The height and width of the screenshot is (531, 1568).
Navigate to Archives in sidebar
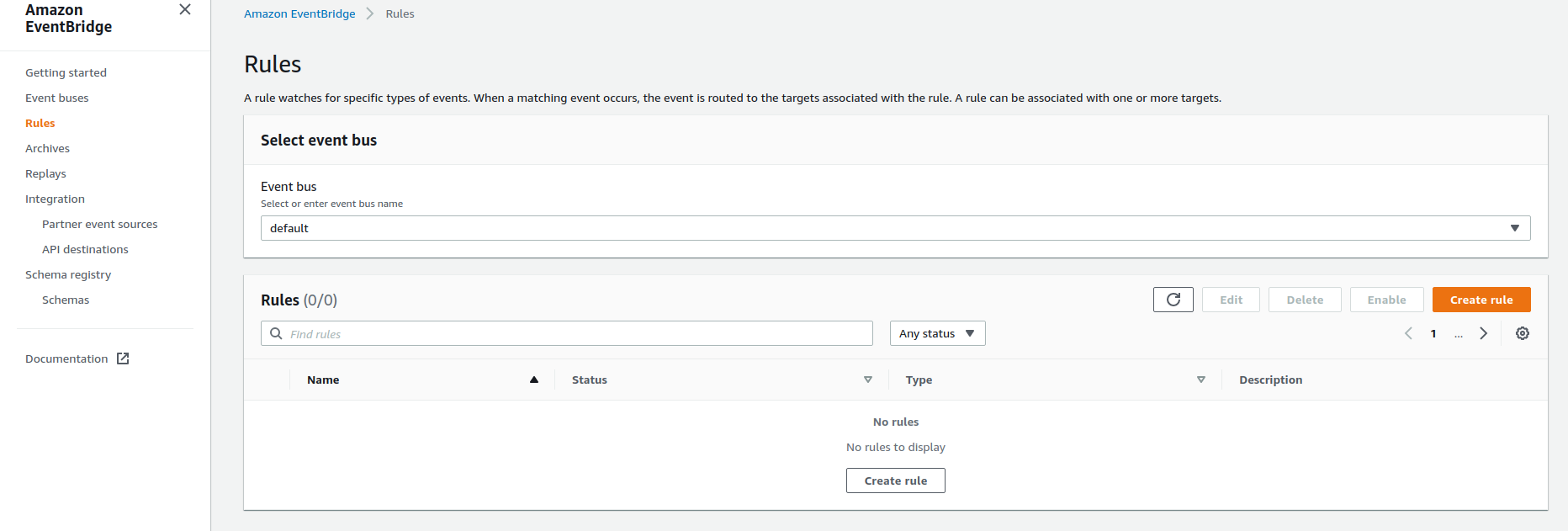pos(47,148)
